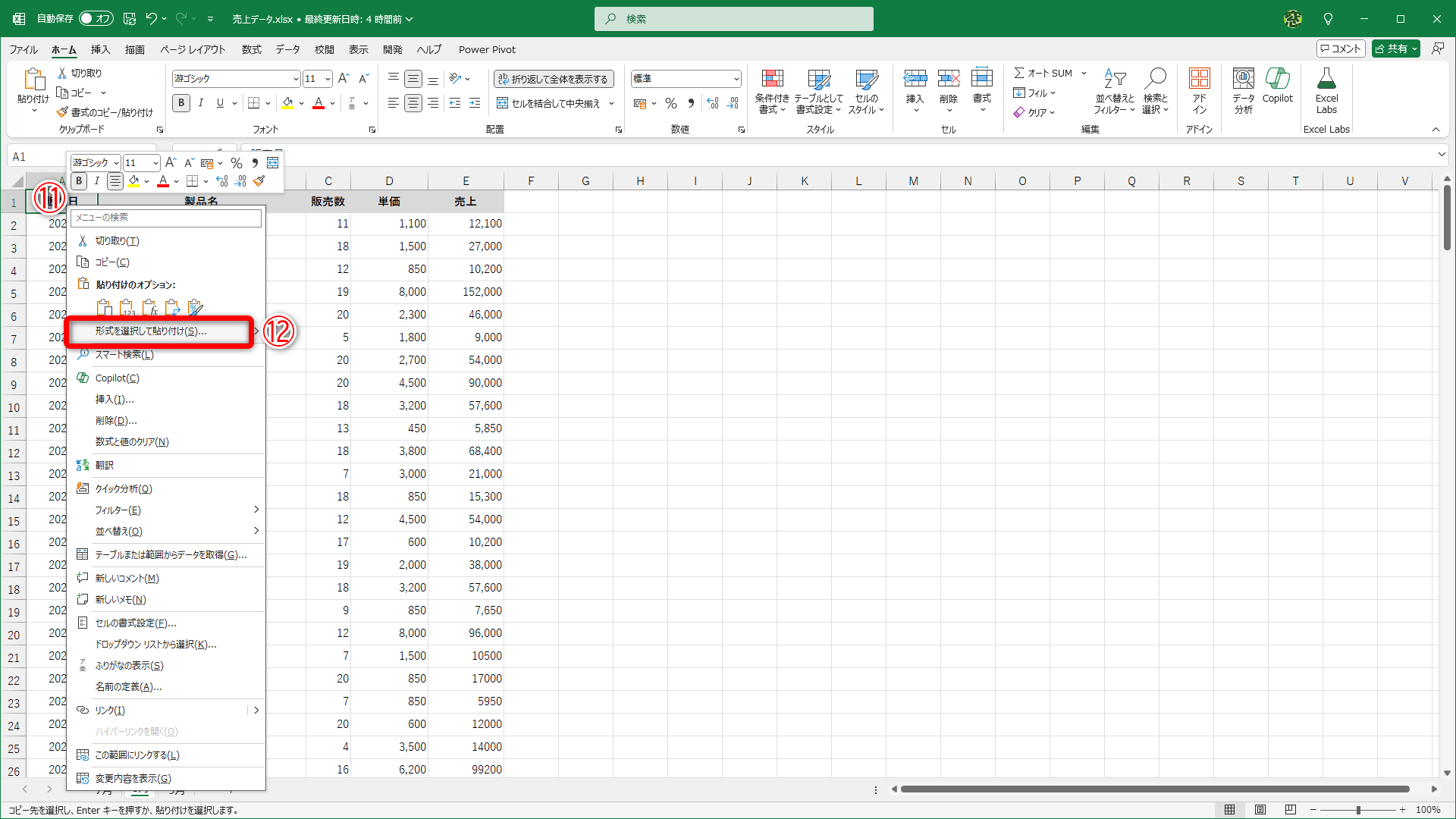Viewport: 1456px width, 819px height.
Task: Open the font size dropdown
Action: click(x=328, y=79)
